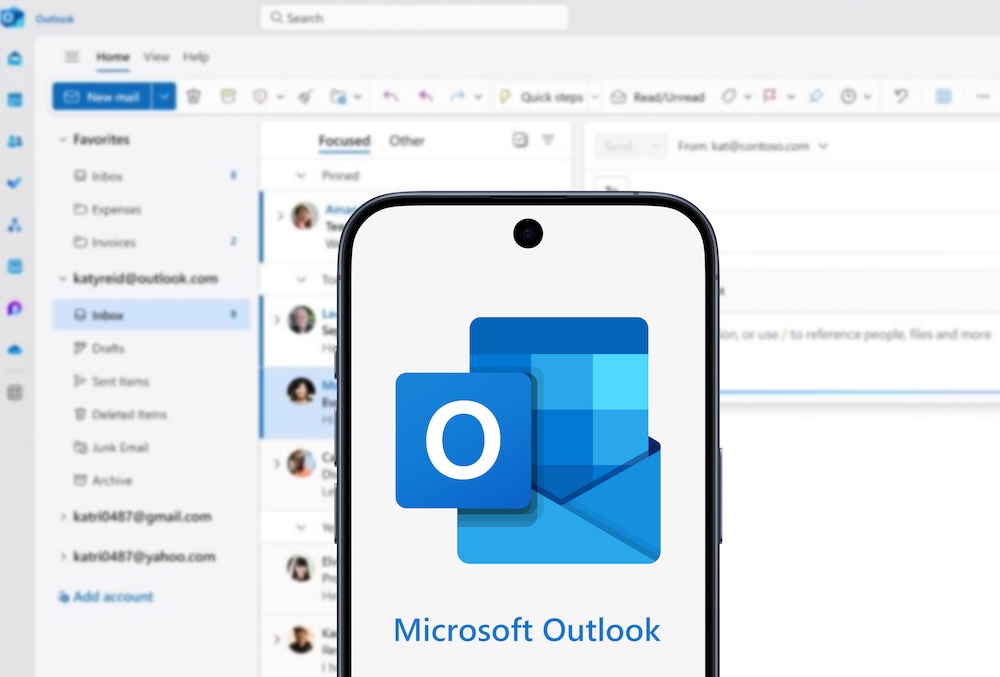
Task: Open the Help ribbon tab
Action: [x=196, y=57]
